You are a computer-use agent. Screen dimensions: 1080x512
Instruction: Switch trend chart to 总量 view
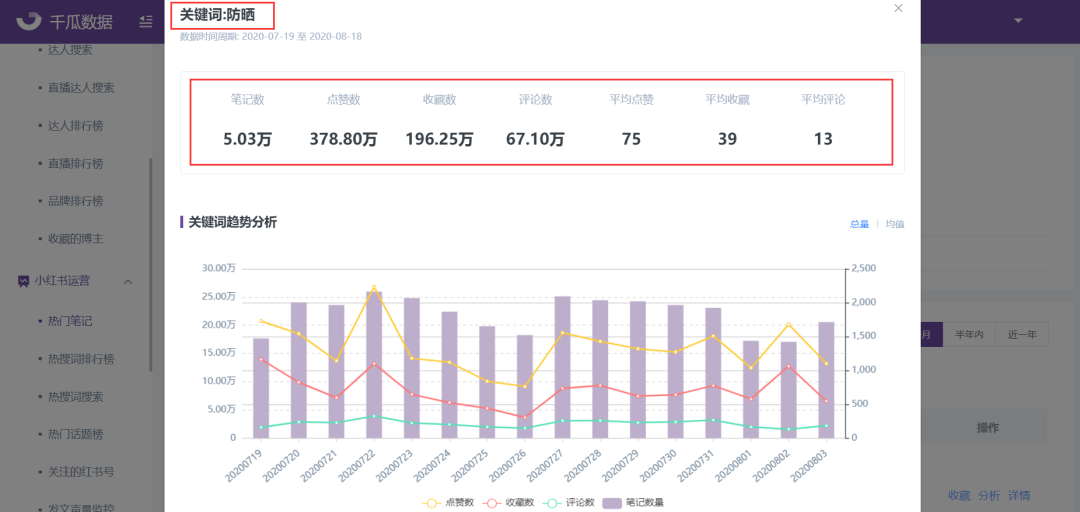pyautogui.click(x=859, y=224)
